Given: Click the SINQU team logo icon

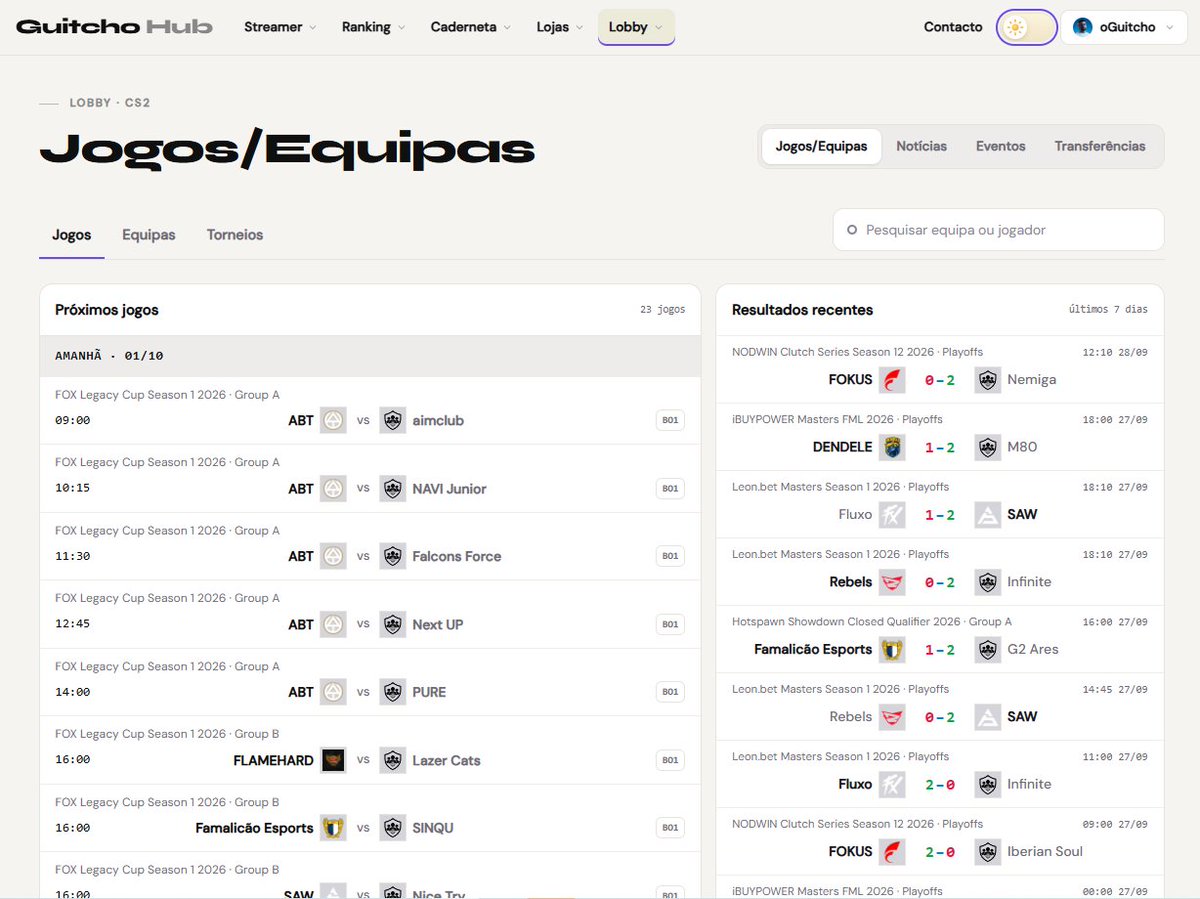Looking at the screenshot, I should (393, 828).
